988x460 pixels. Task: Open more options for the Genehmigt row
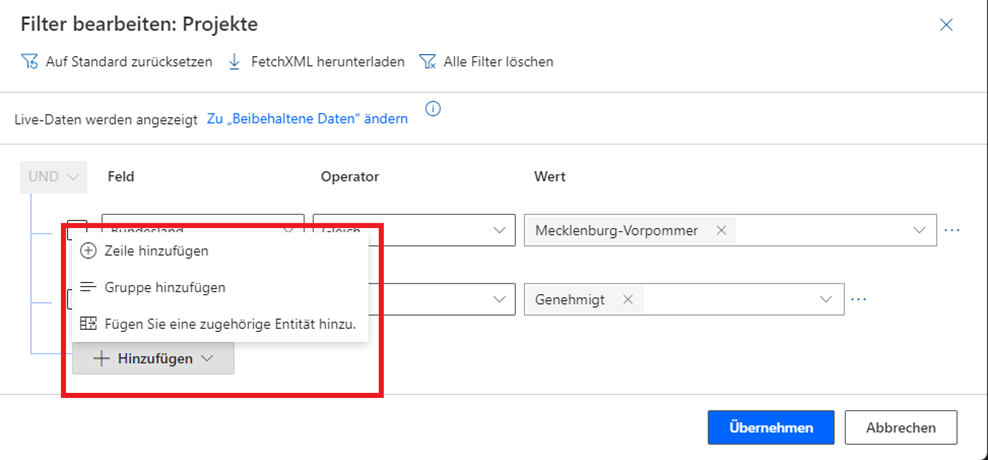[x=858, y=299]
